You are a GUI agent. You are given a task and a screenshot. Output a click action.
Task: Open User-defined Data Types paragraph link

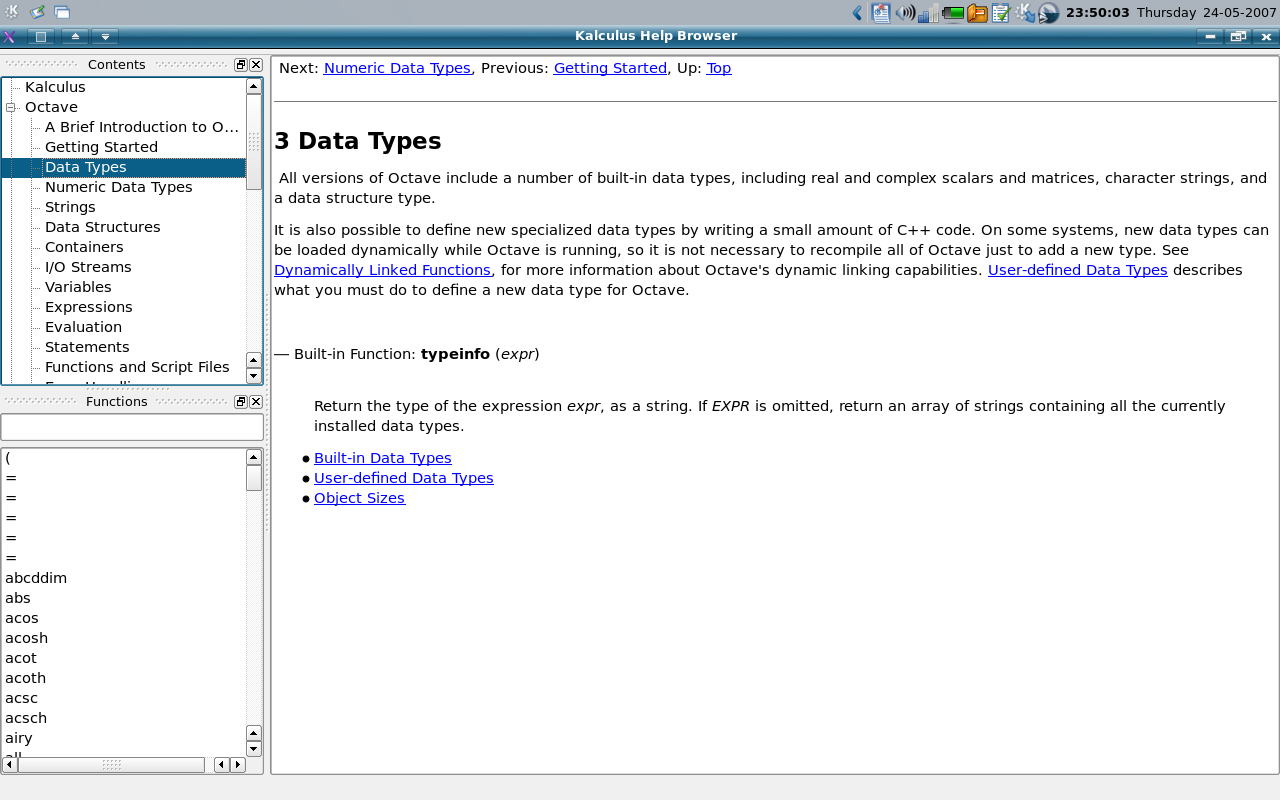tap(1078, 270)
